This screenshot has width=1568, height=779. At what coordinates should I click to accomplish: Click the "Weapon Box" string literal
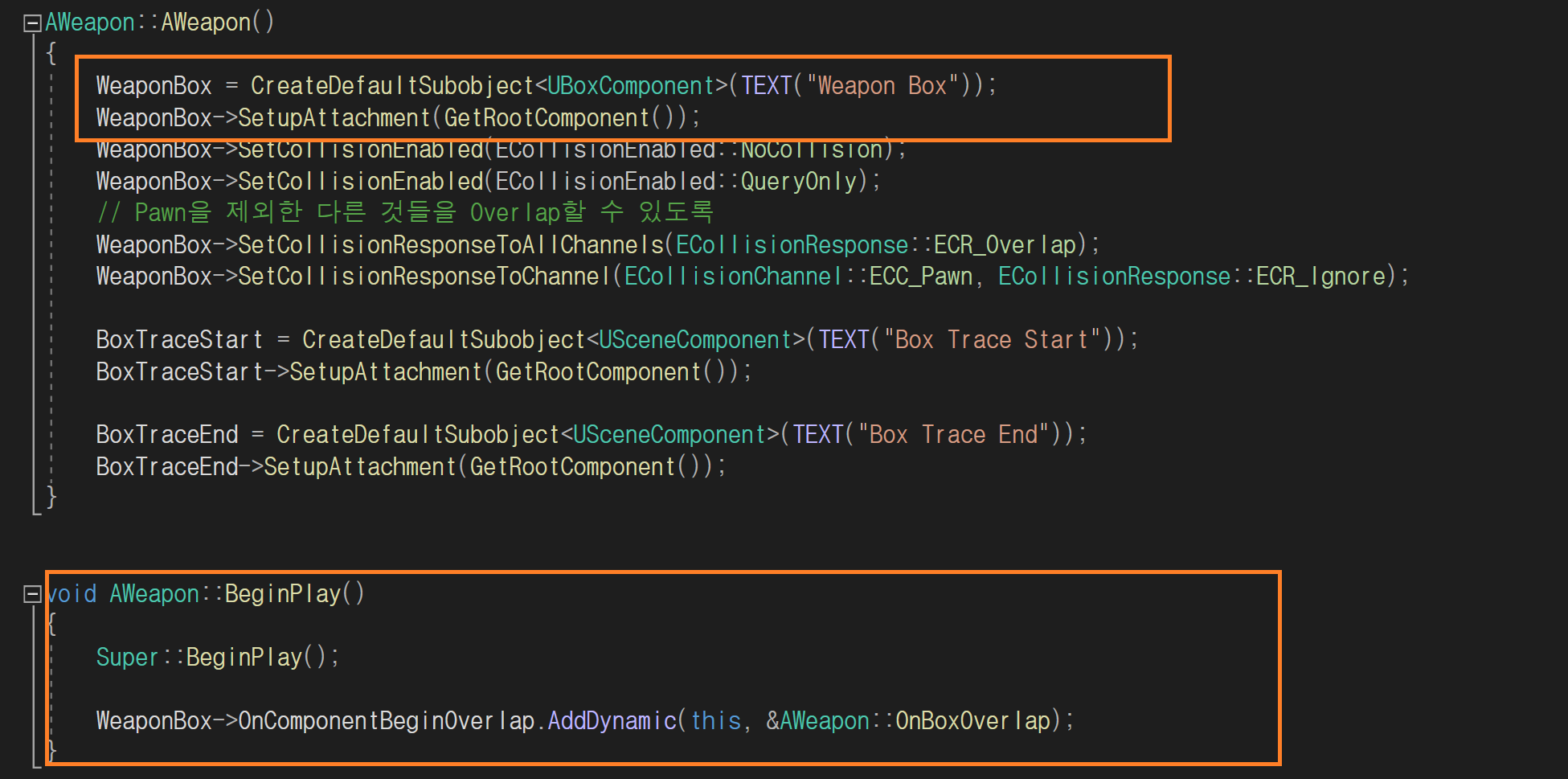click(882, 86)
